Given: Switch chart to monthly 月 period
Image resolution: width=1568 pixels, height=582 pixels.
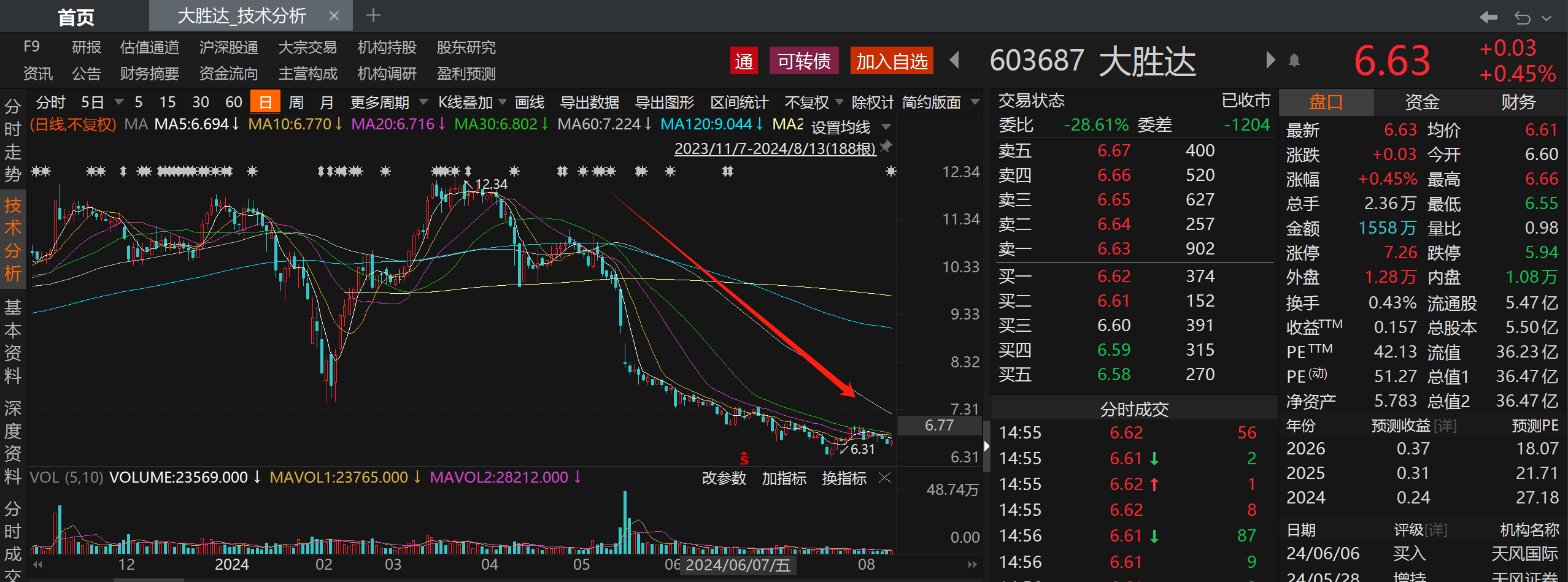Looking at the screenshot, I should 327,102.
